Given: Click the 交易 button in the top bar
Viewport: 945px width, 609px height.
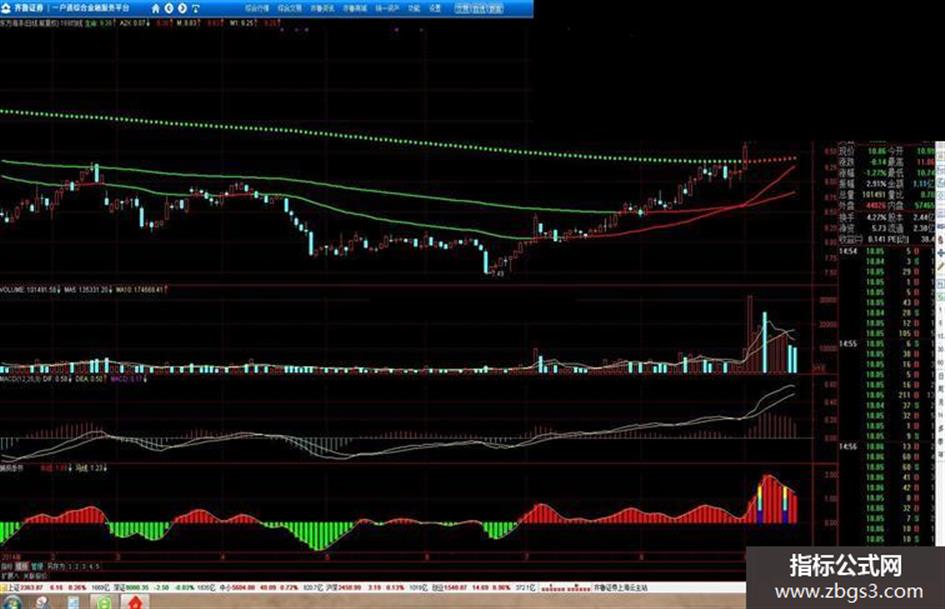Looking at the screenshot, I should pyautogui.click(x=463, y=8).
